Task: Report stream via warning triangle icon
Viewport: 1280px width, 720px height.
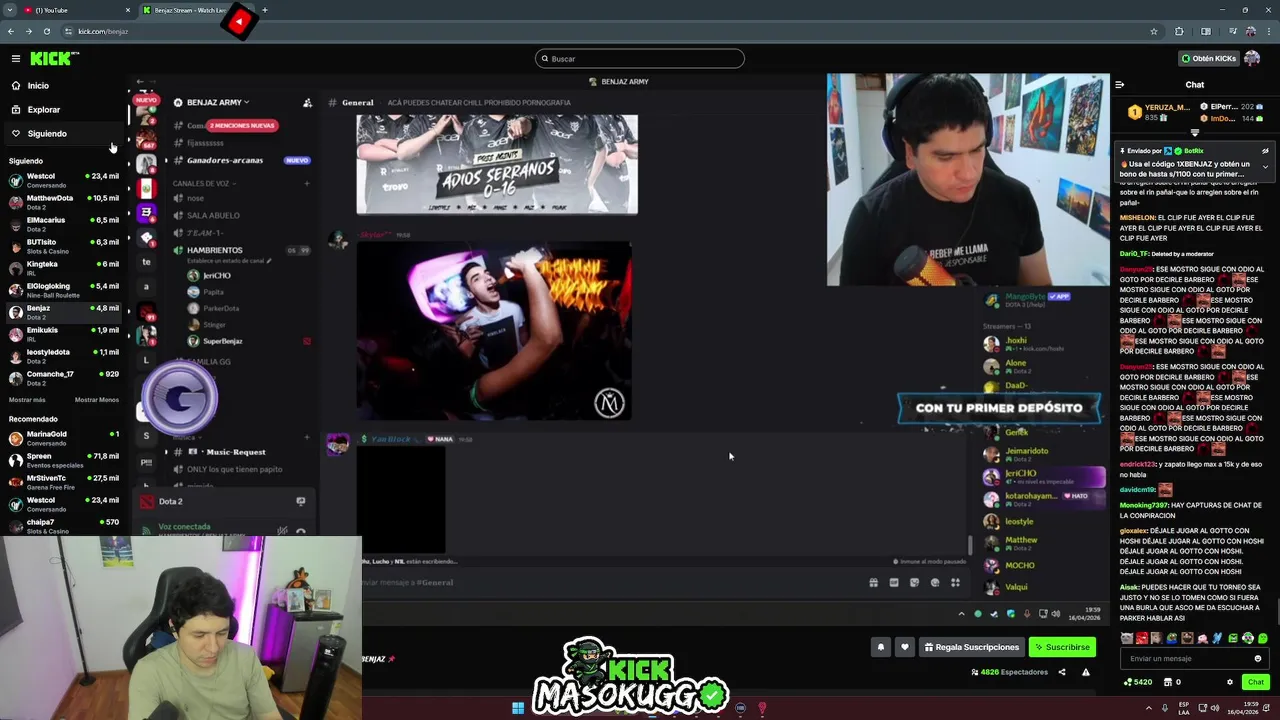Action: point(1086,672)
